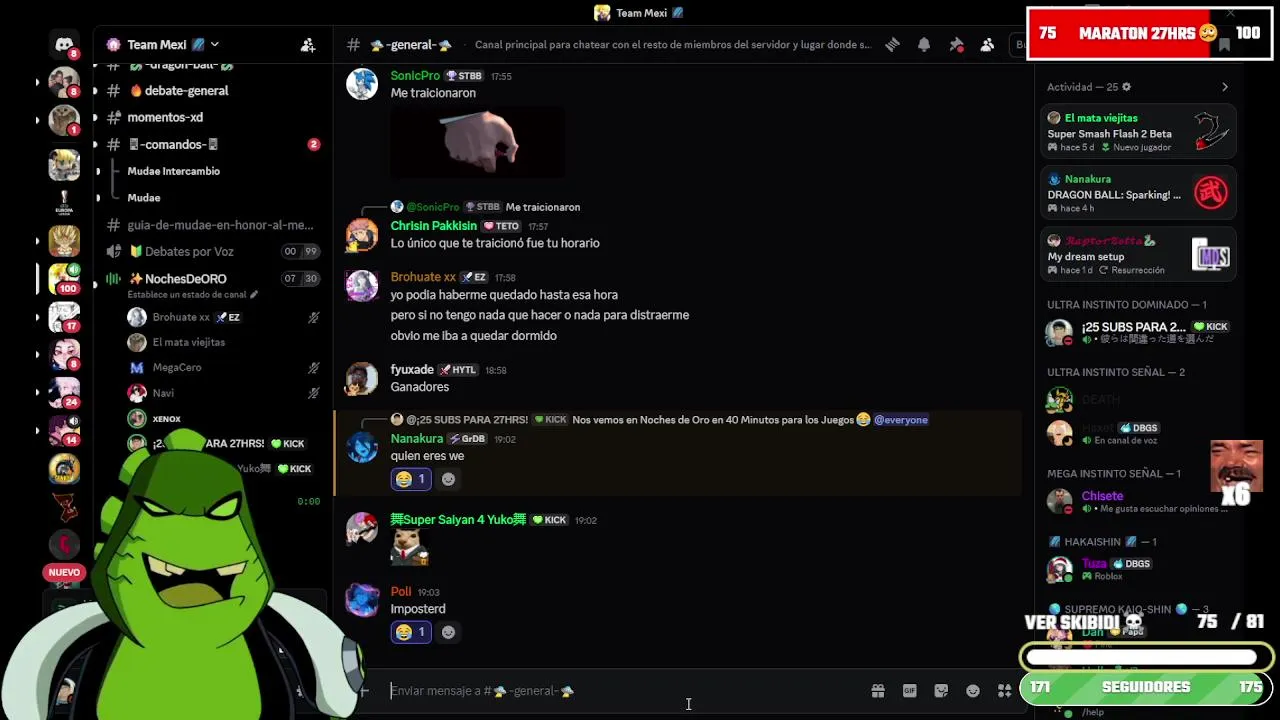
Task: Toggle laughing emoji reaction on Poli's message
Action: [x=411, y=632]
